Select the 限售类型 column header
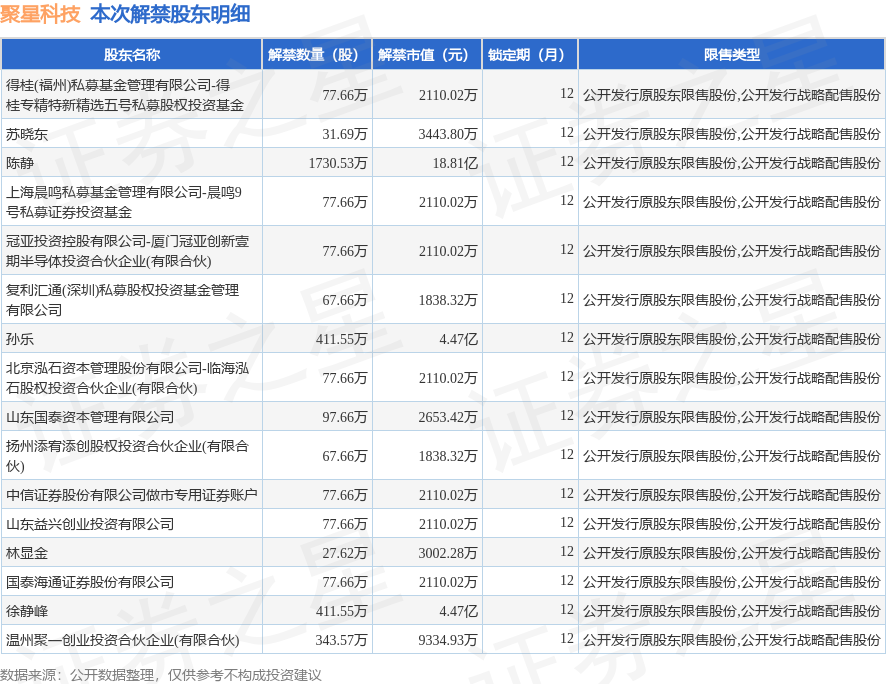Screen dimensions: 886x684 [x=732, y=55]
